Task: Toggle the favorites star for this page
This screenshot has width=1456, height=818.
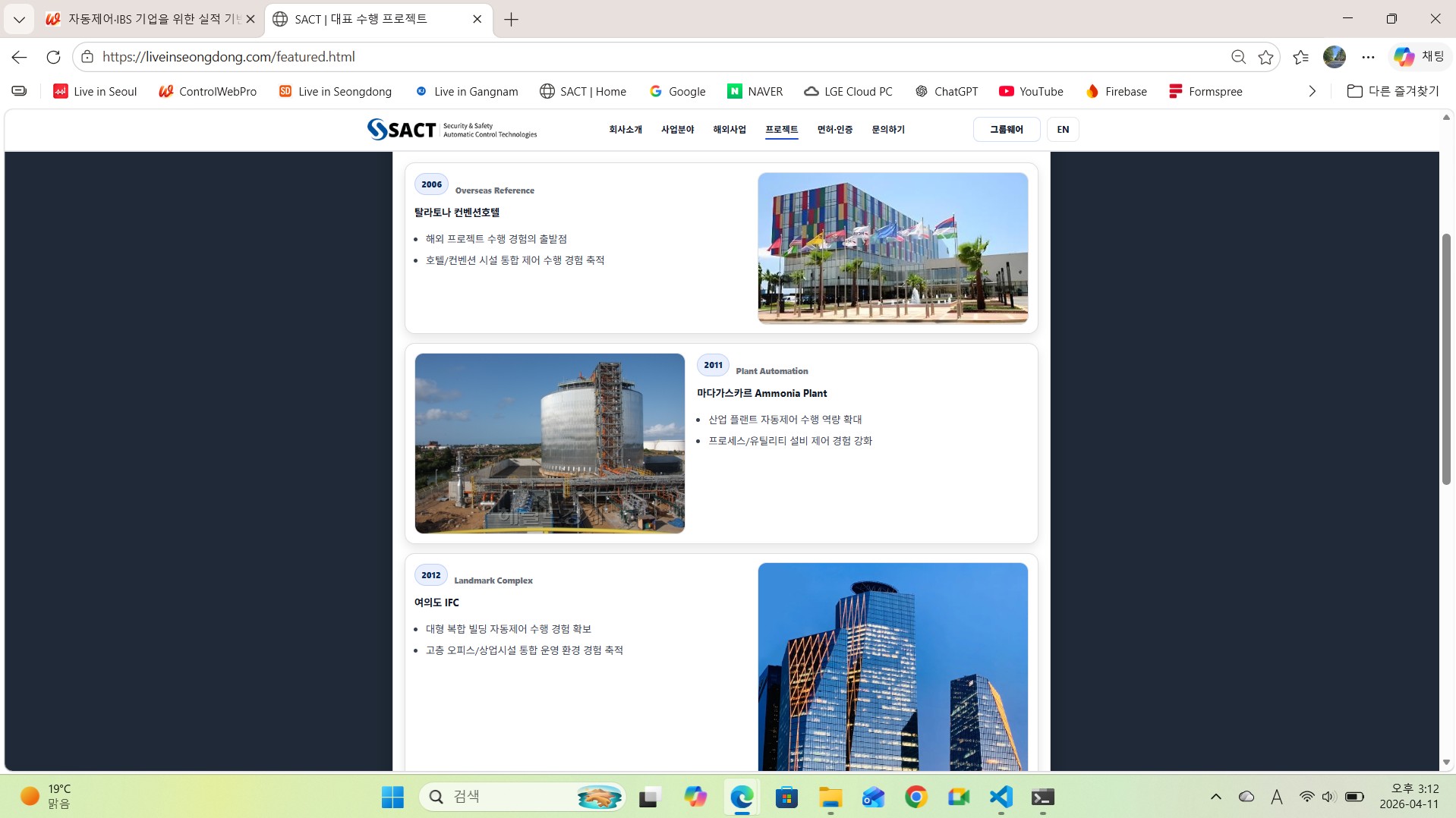Action: point(1265,56)
